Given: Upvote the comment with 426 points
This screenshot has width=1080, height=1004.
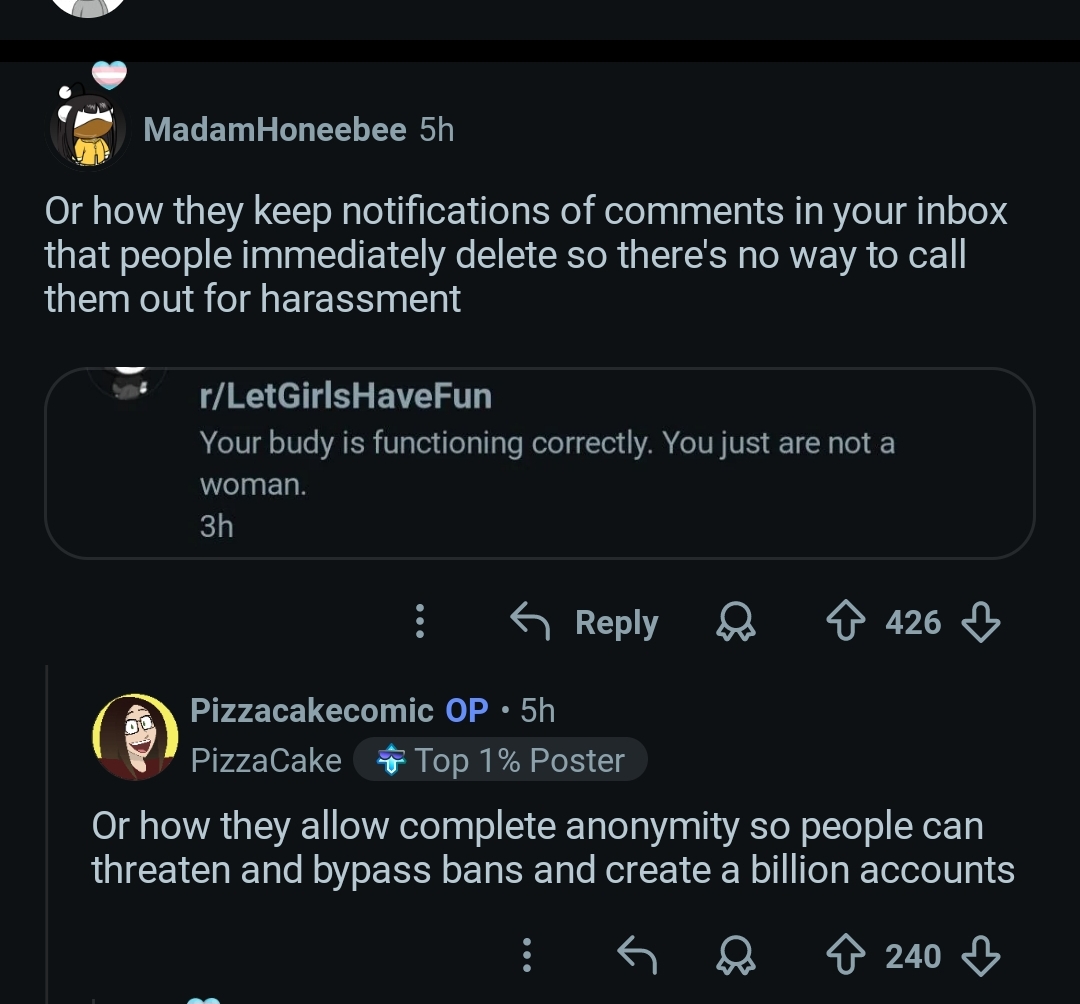Looking at the screenshot, I should pos(845,622).
